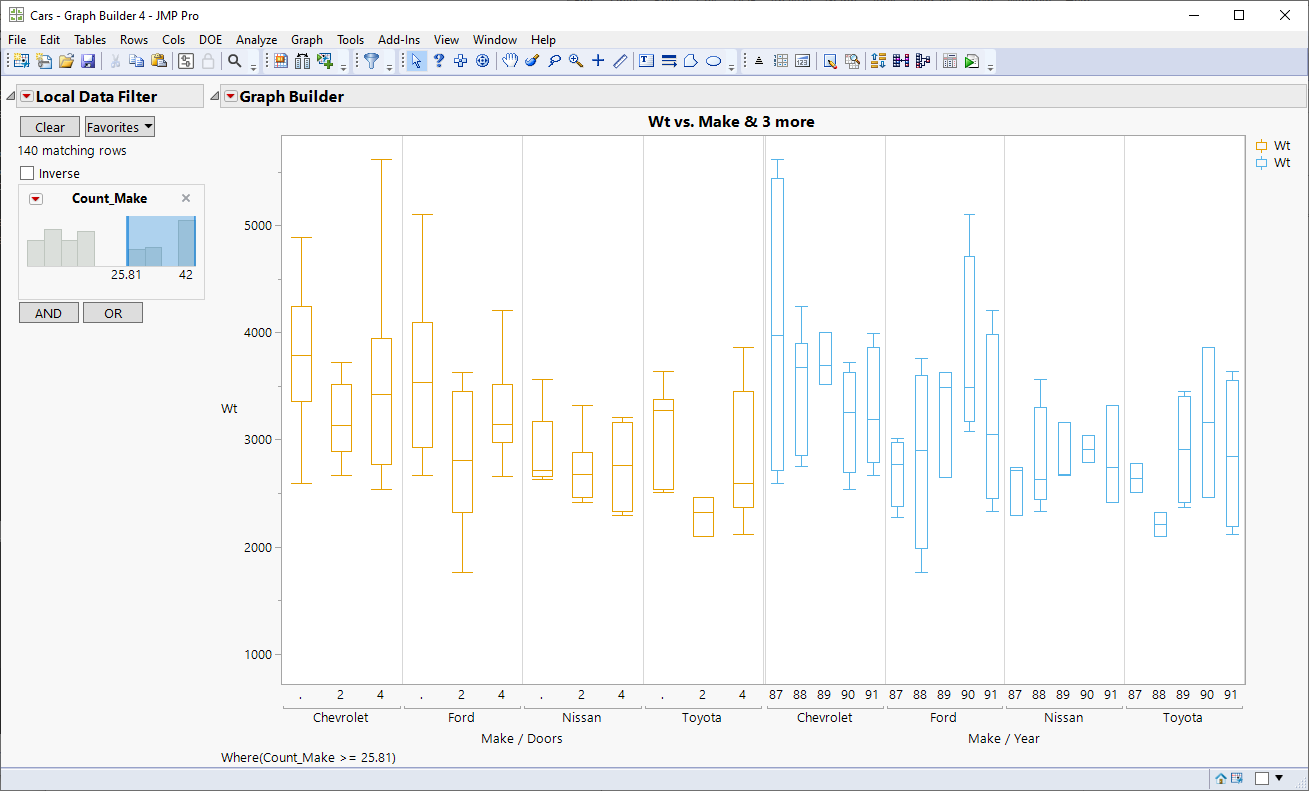The image size is (1309, 791).
Task: Open the Analyze menu
Action: pyautogui.click(x=256, y=40)
